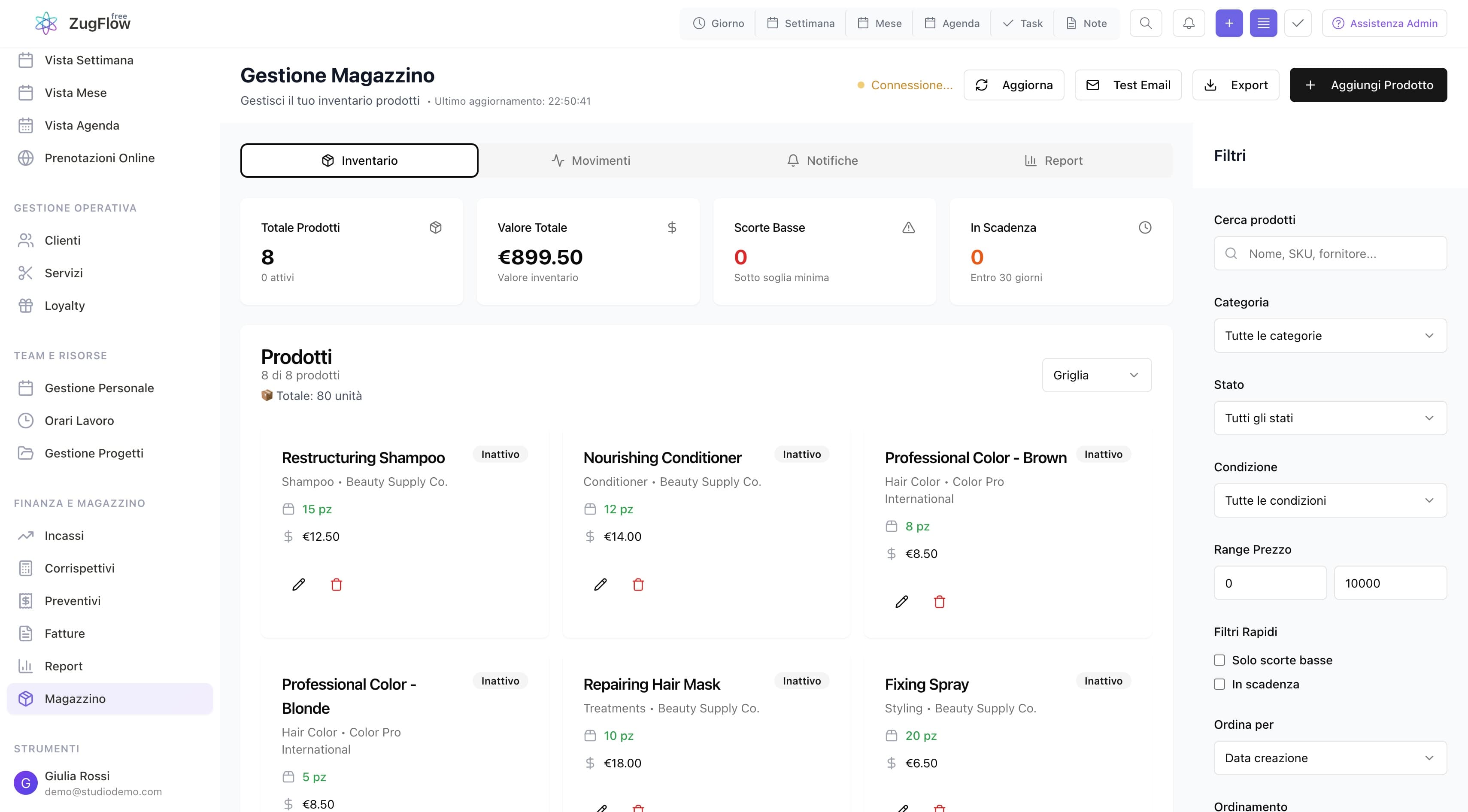Edit Restructuring Shampoo with pencil icon
The height and width of the screenshot is (812, 1468).
click(299, 585)
